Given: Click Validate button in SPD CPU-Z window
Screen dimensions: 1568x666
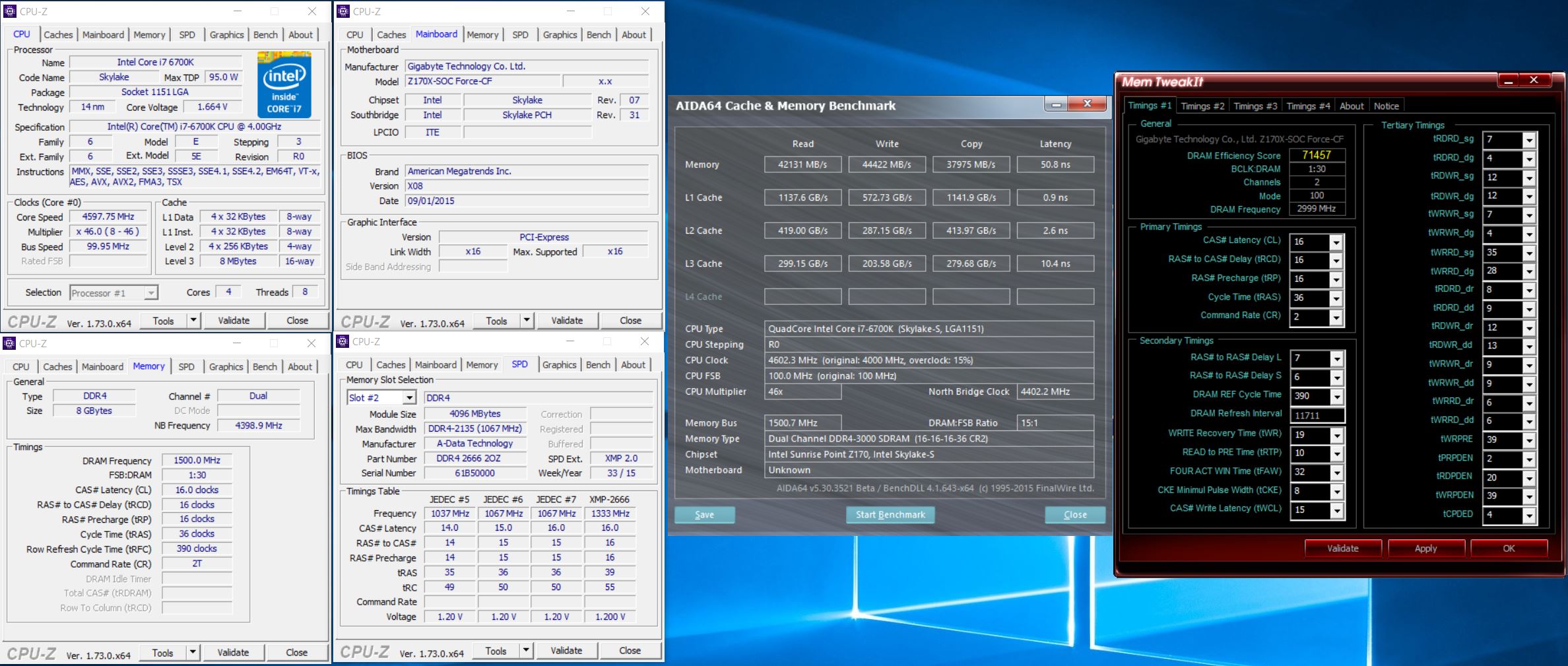Looking at the screenshot, I should click(x=566, y=650).
